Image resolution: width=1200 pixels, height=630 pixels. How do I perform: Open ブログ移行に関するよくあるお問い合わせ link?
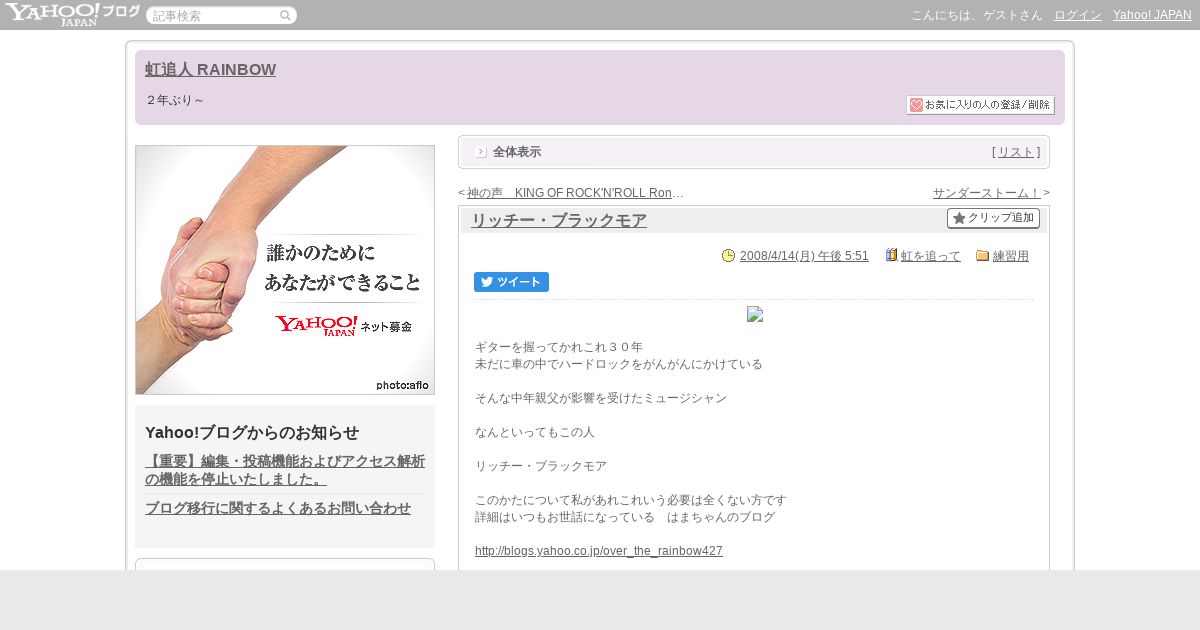pos(278,508)
